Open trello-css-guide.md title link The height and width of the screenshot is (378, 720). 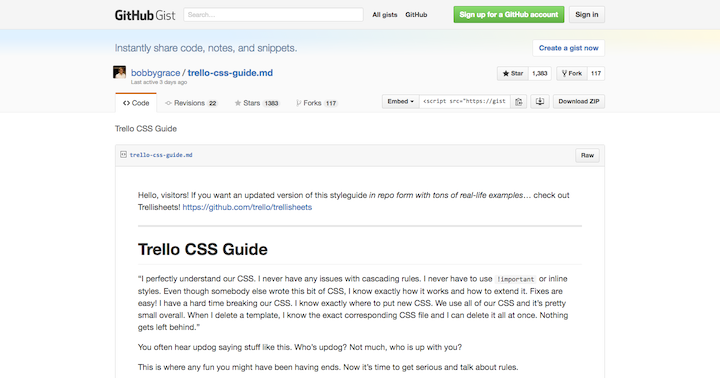click(x=230, y=73)
